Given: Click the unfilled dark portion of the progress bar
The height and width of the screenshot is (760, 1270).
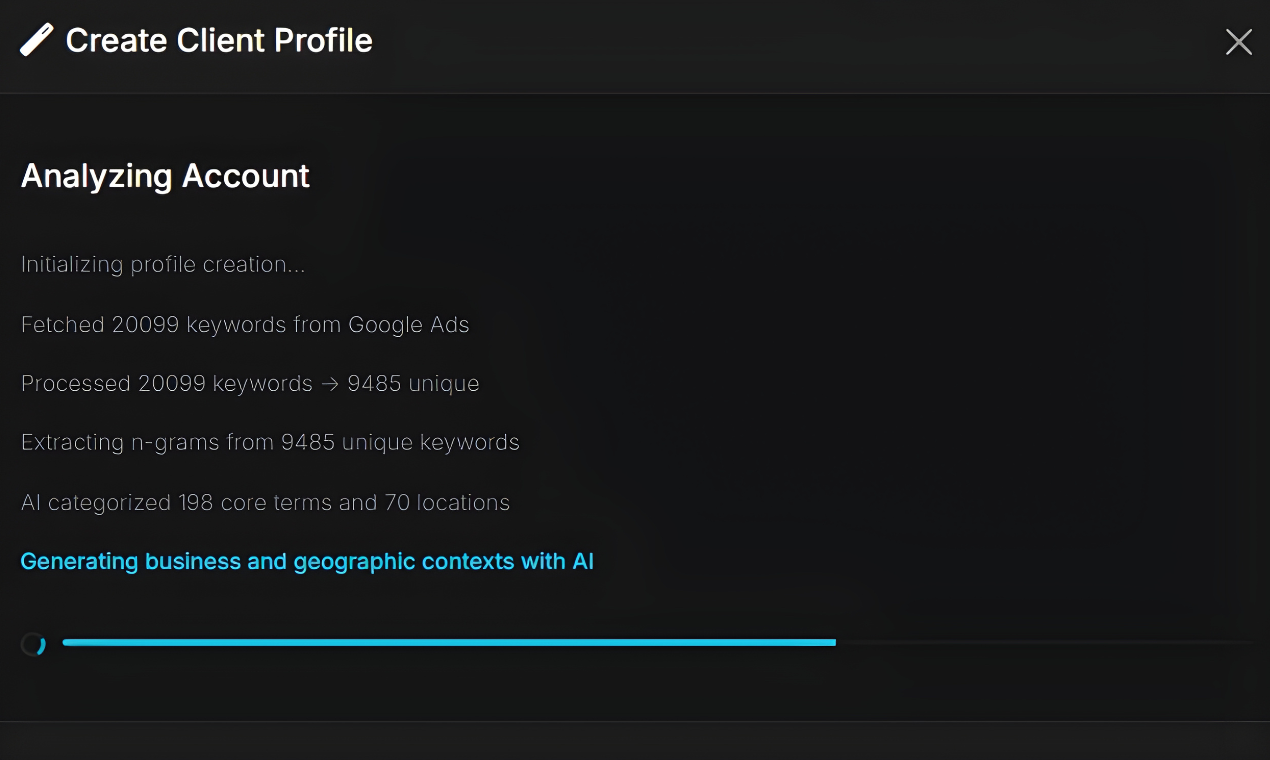Looking at the screenshot, I should coord(1040,643).
